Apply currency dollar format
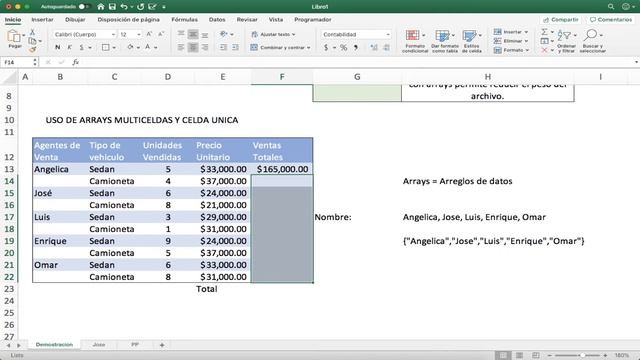 tap(326, 47)
